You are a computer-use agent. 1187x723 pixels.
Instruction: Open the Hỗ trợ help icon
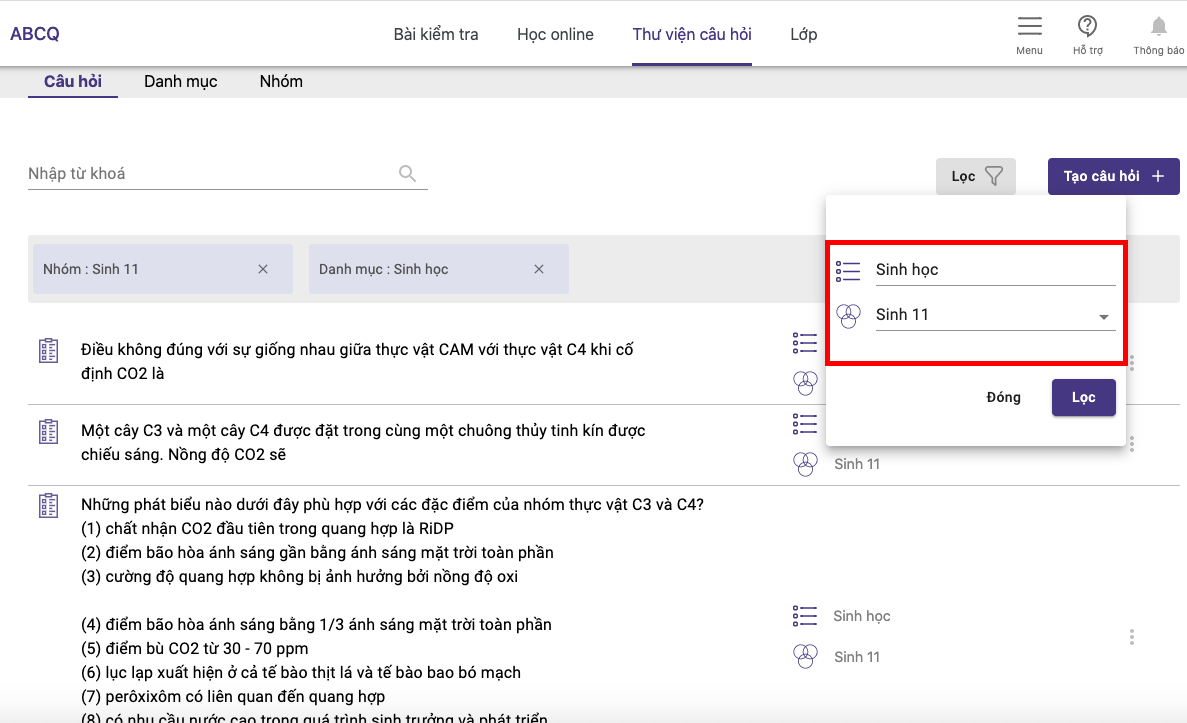pyautogui.click(x=1087, y=26)
